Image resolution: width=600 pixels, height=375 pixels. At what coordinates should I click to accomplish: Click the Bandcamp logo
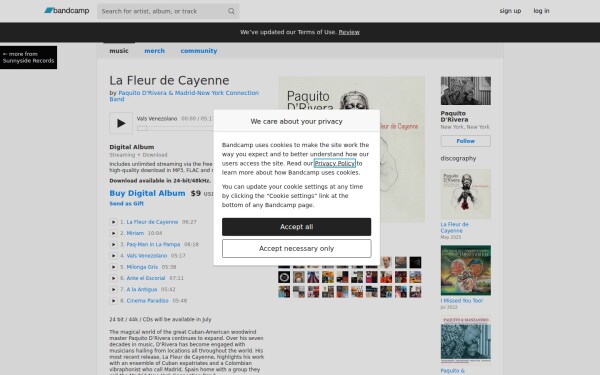(x=67, y=11)
